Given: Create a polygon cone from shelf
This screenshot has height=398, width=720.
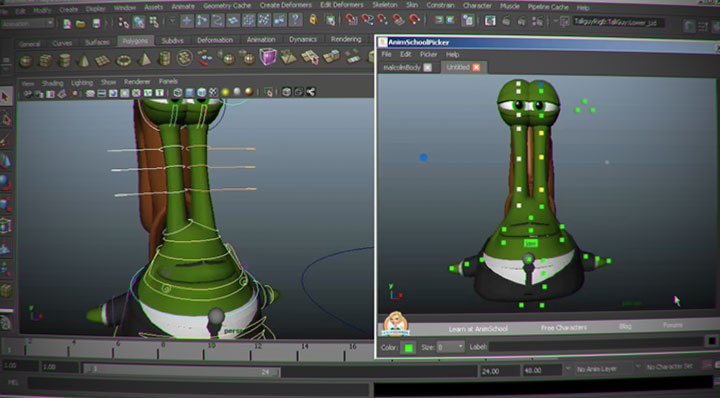Looking at the screenshot, I should [x=84, y=60].
